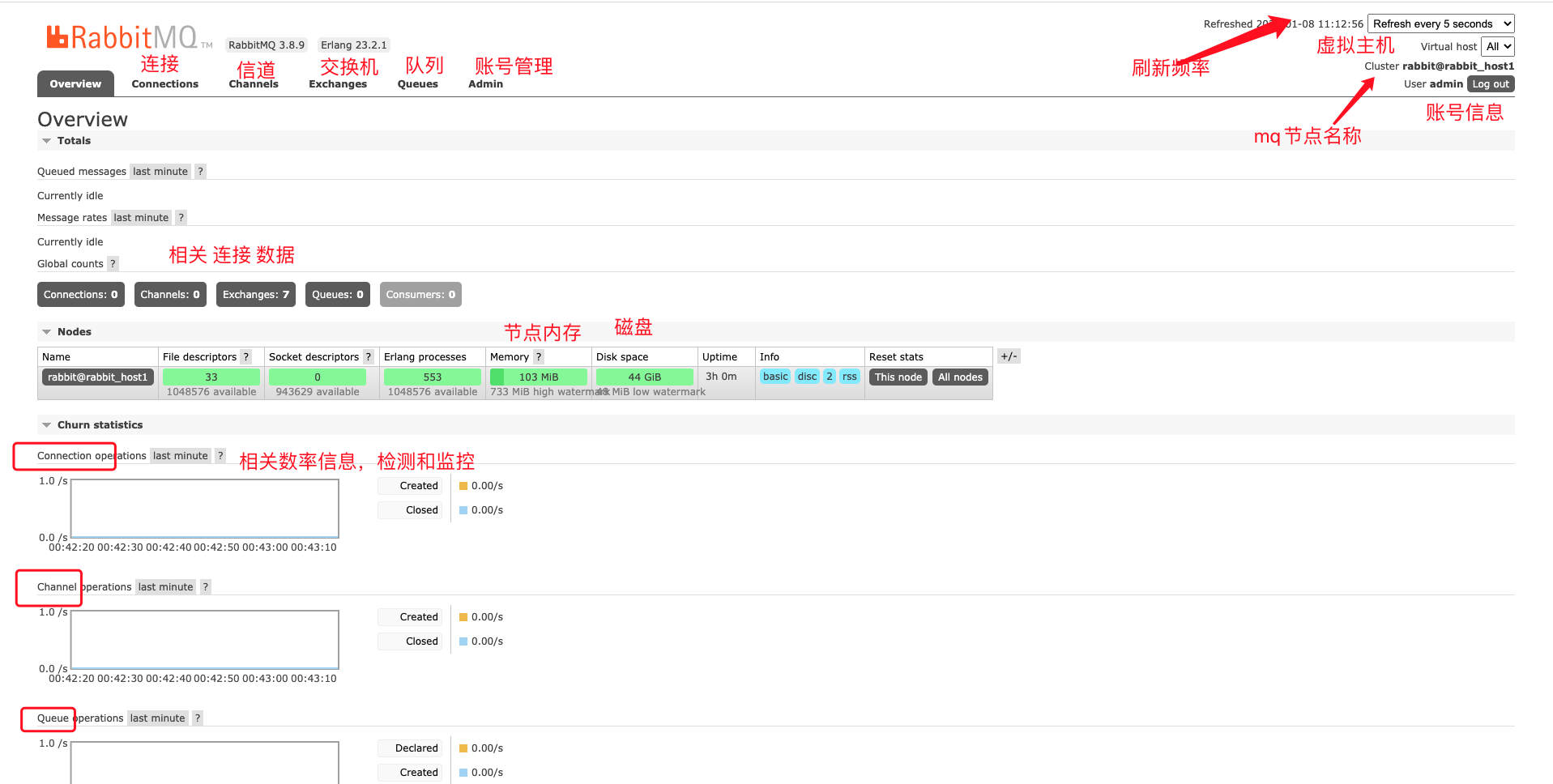
Task: Reset stats for This node
Action: coord(898,377)
